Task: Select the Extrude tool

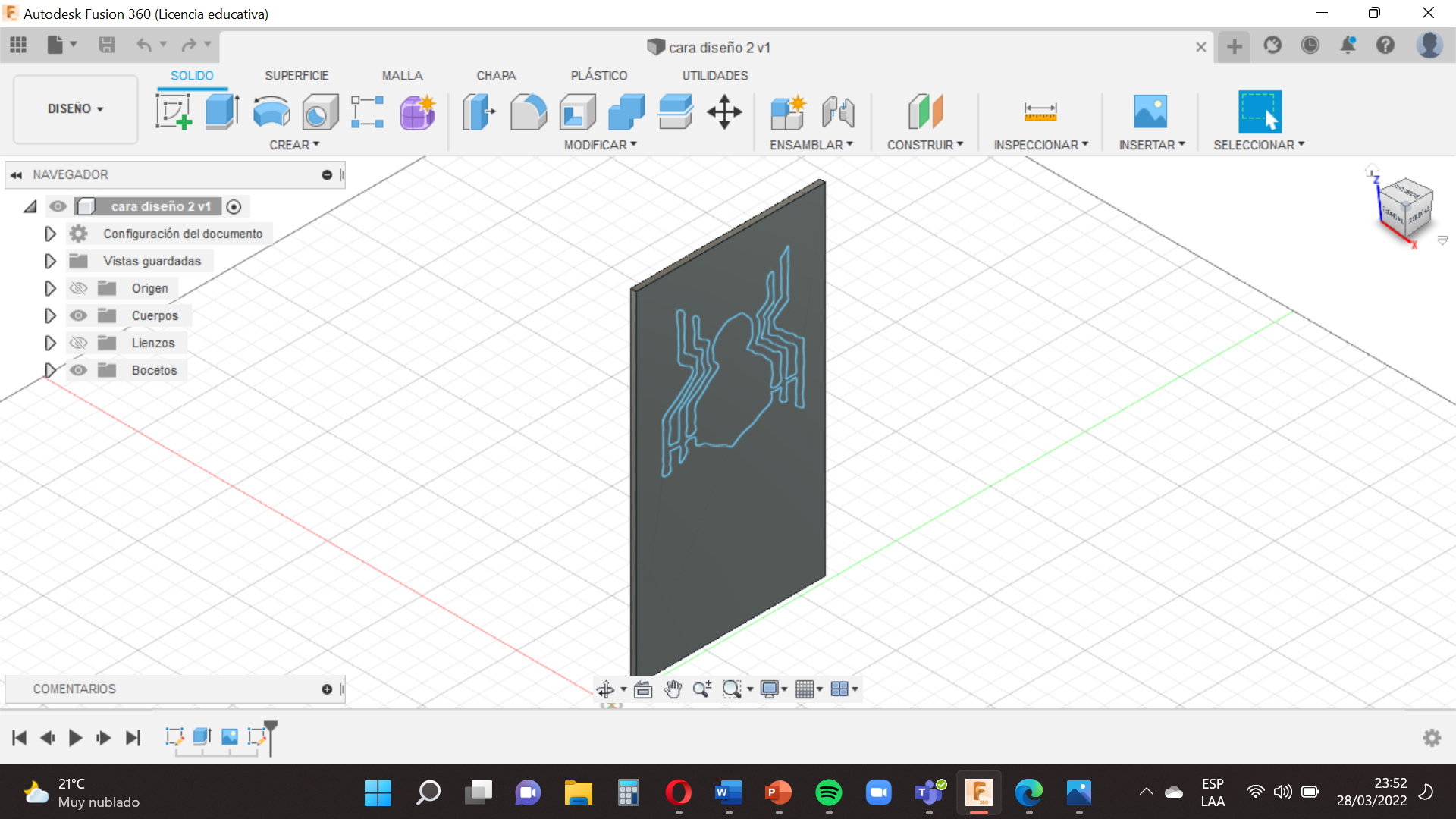Action: [x=223, y=112]
